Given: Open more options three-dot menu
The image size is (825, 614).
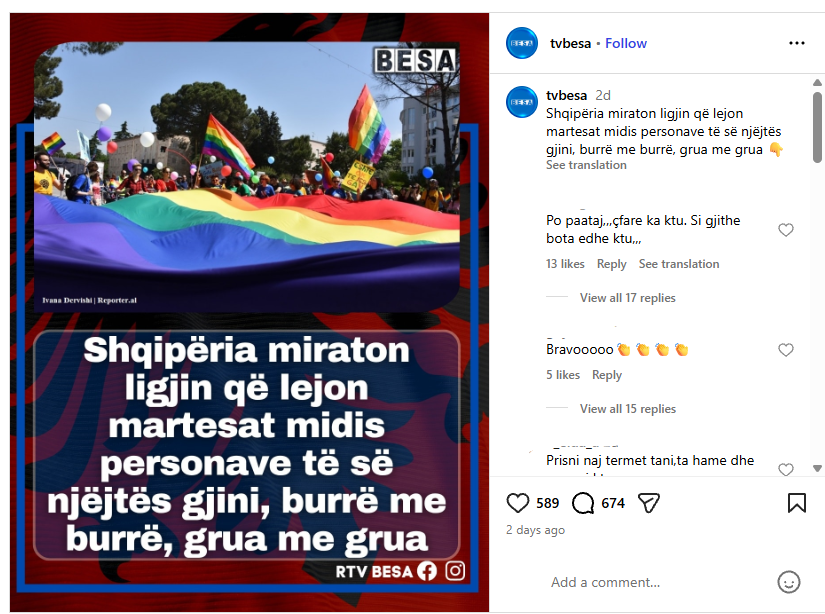Looking at the screenshot, I should tap(797, 43).
